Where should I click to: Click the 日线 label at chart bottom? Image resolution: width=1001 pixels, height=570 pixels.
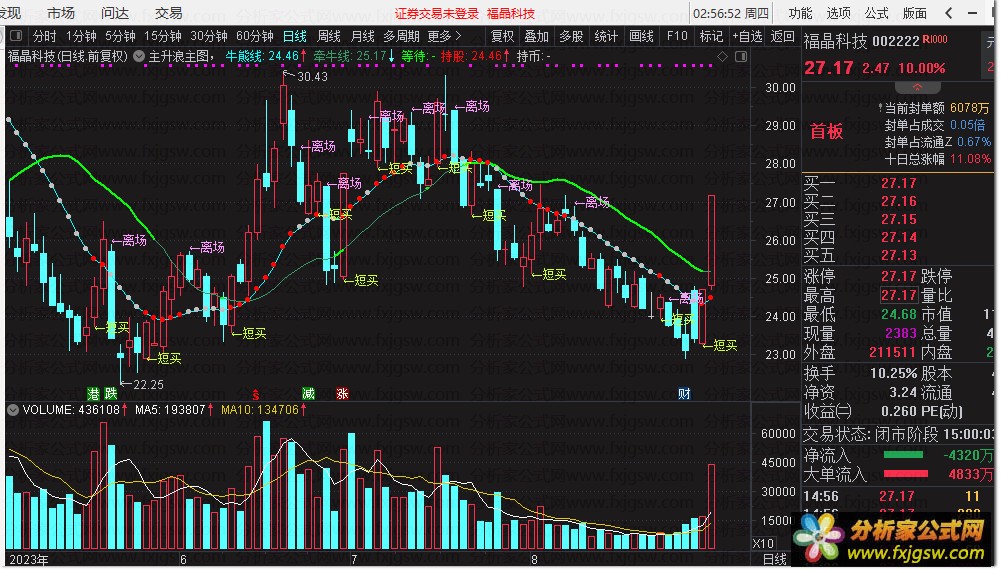pyautogui.click(x=775, y=560)
